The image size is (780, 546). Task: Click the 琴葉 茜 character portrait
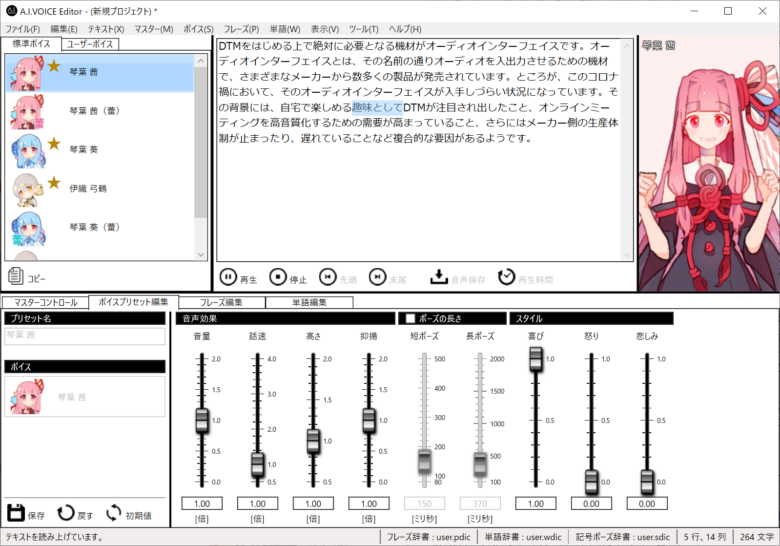[709, 164]
